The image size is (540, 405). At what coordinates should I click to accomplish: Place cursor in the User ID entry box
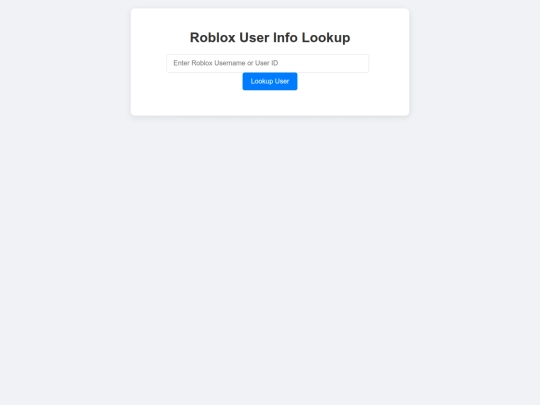[268, 63]
